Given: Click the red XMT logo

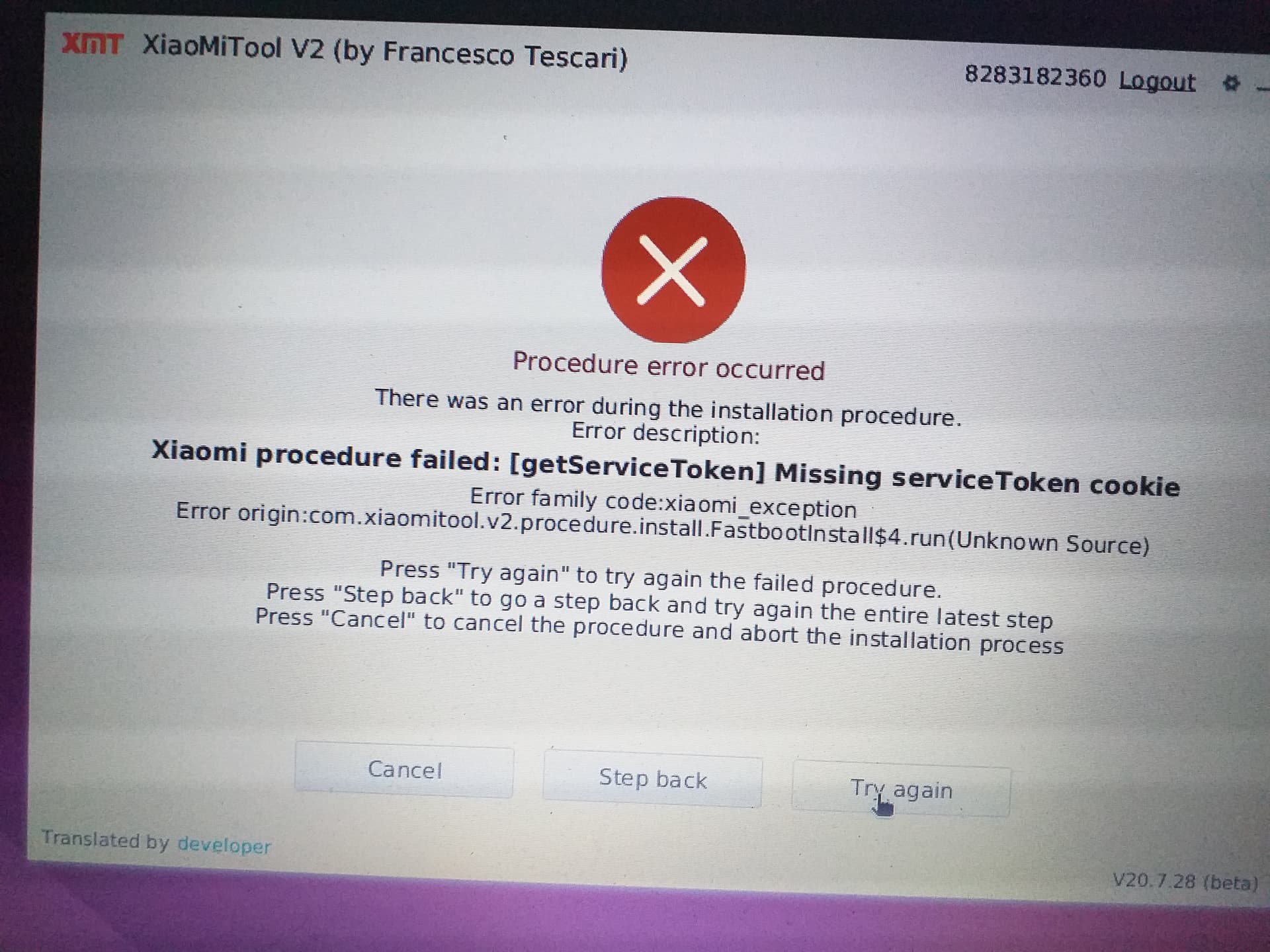Looking at the screenshot, I should tap(93, 44).
